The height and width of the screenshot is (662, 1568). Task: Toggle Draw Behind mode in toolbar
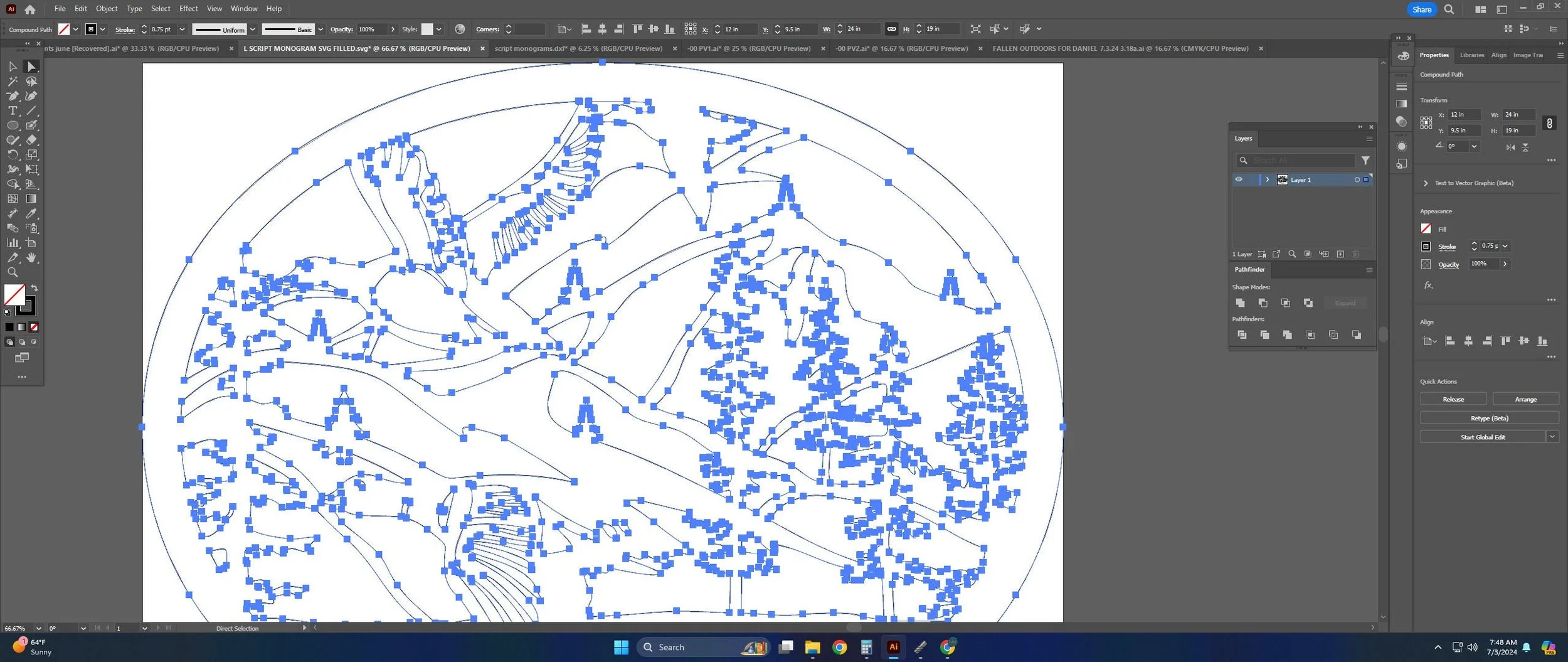[22, 342]
